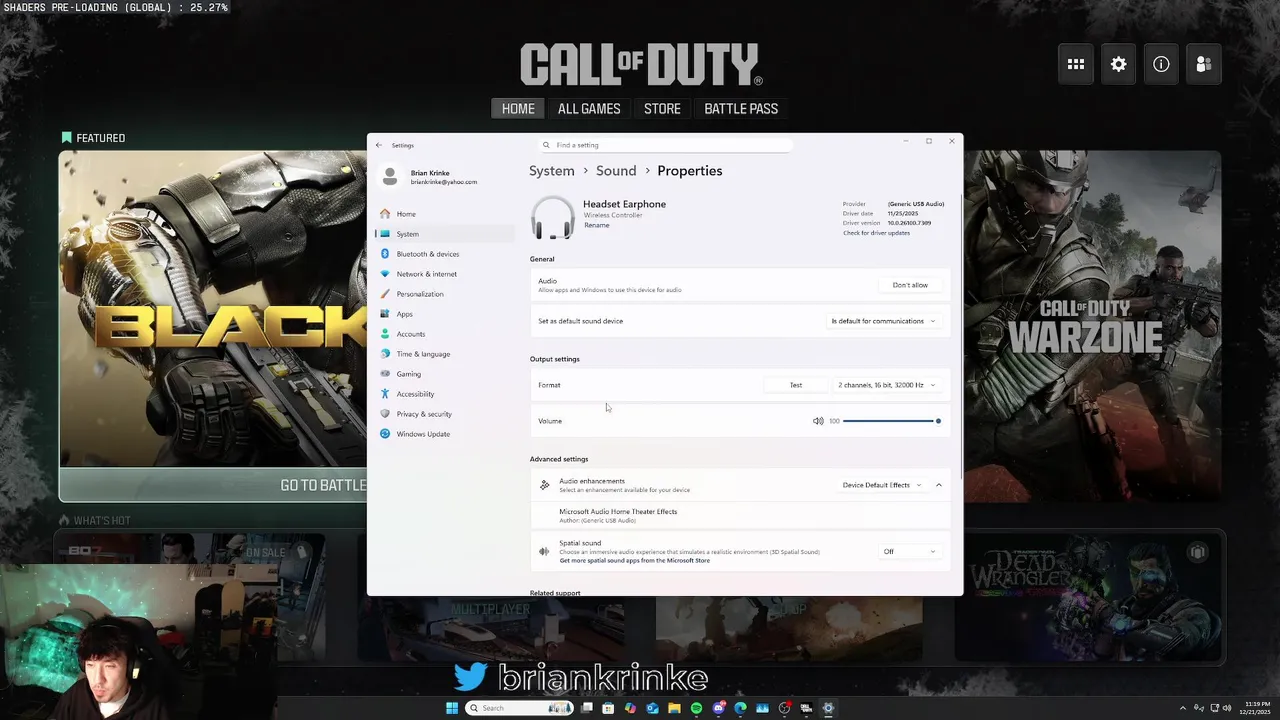This screenshot has height=720, width=1280.
Task: Select Apps in Settings sidebar
Action: pos(445,314)
